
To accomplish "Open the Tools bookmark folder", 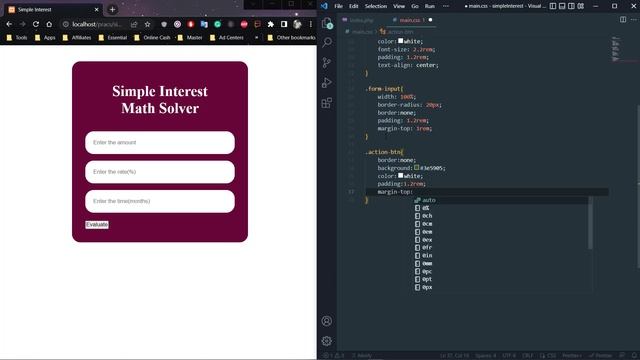I will click(17, 38).
